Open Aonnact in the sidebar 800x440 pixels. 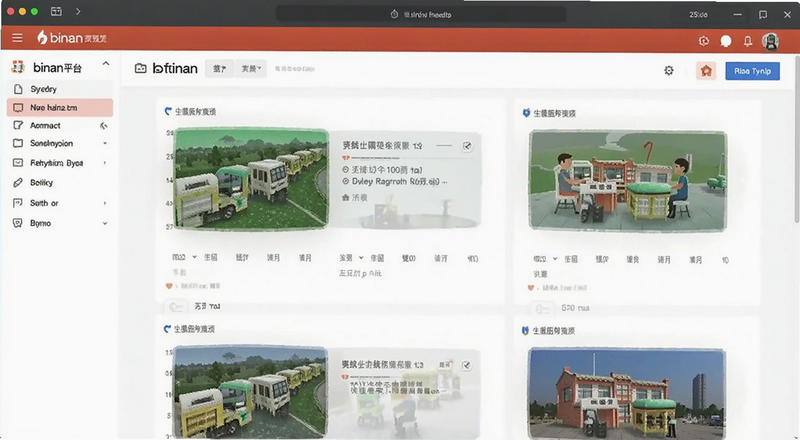pos(60,126)
